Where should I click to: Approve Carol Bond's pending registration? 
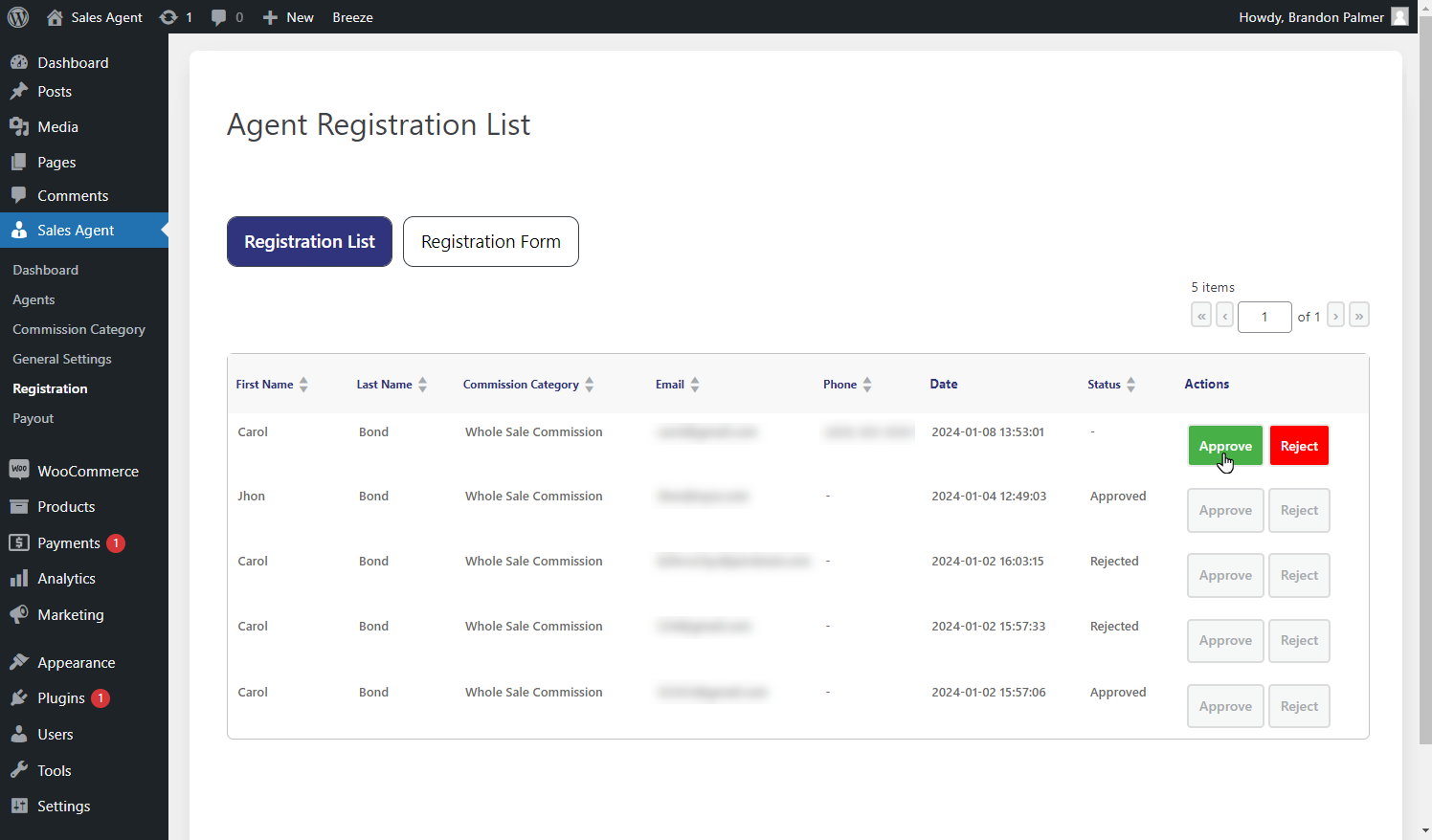(x=1225, y=446)
